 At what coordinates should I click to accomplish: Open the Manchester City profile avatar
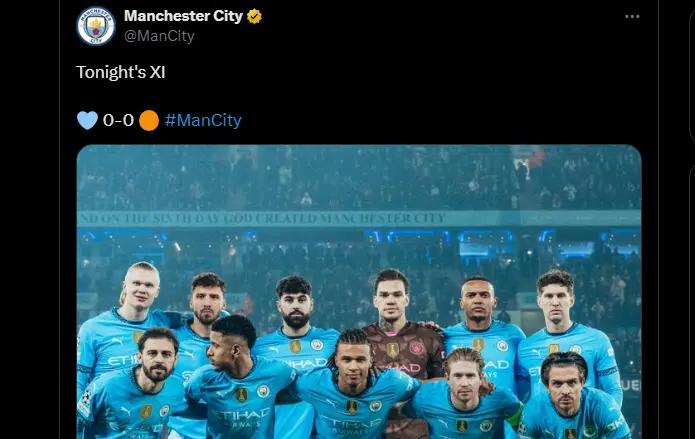96,26
